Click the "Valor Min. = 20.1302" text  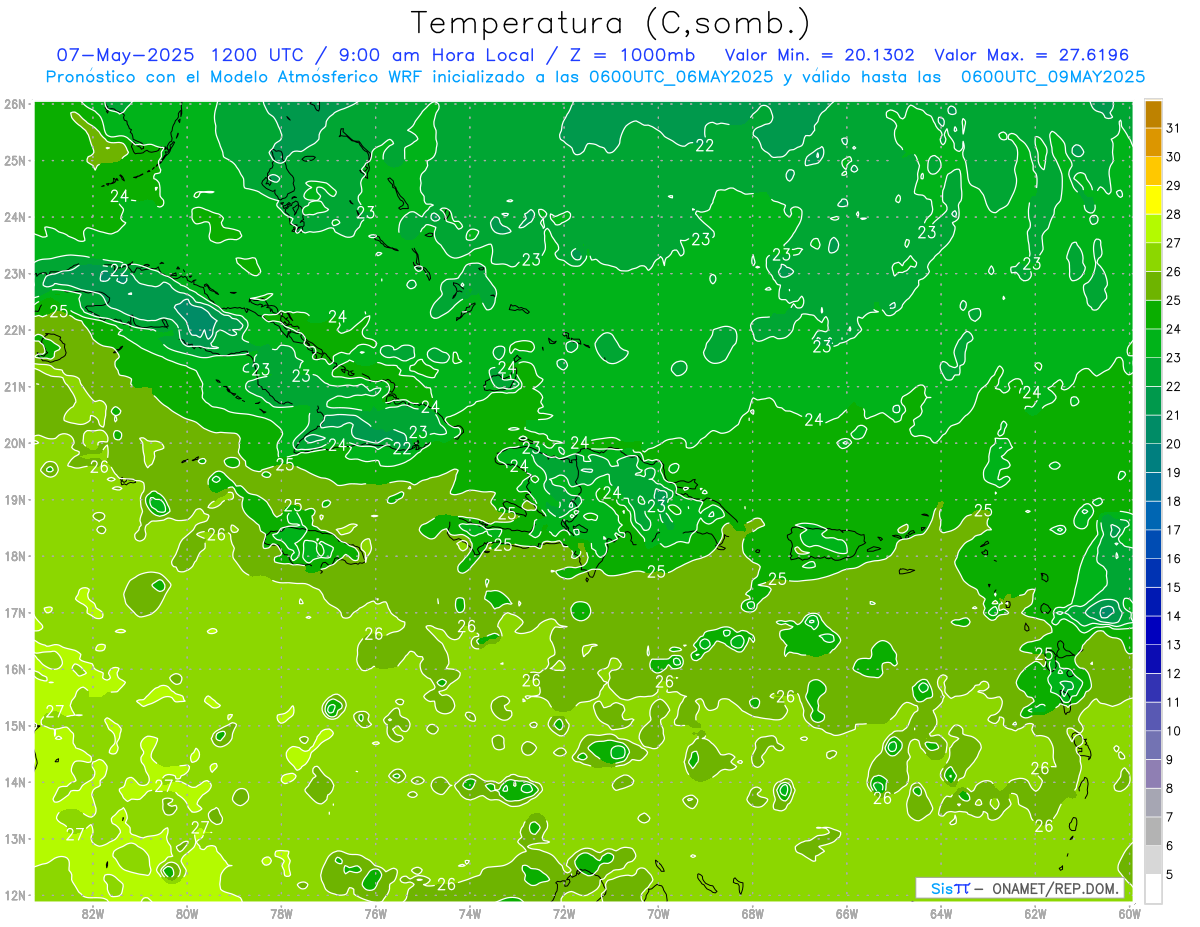tap(819, 55)
